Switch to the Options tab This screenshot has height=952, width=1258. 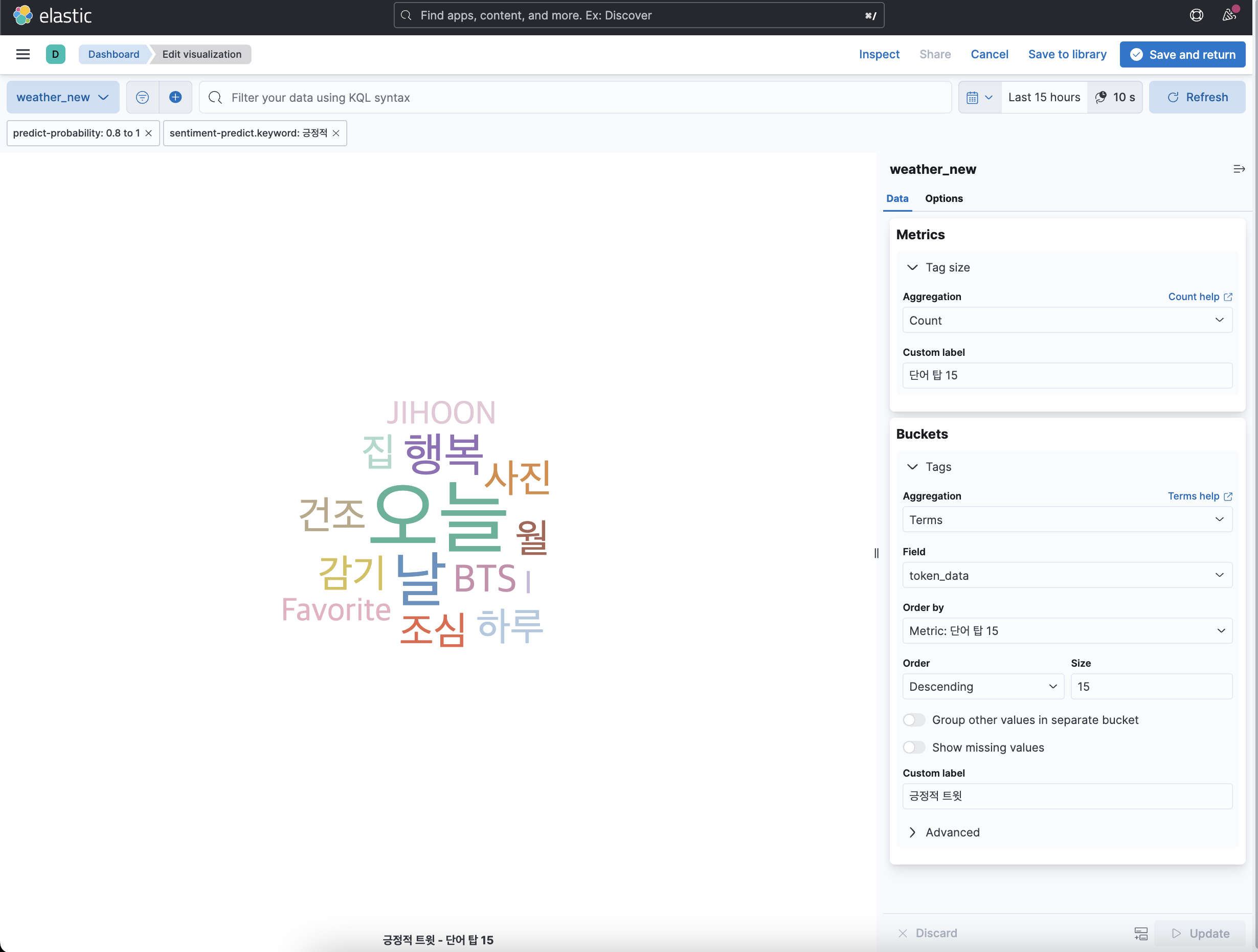coord(943,198)
